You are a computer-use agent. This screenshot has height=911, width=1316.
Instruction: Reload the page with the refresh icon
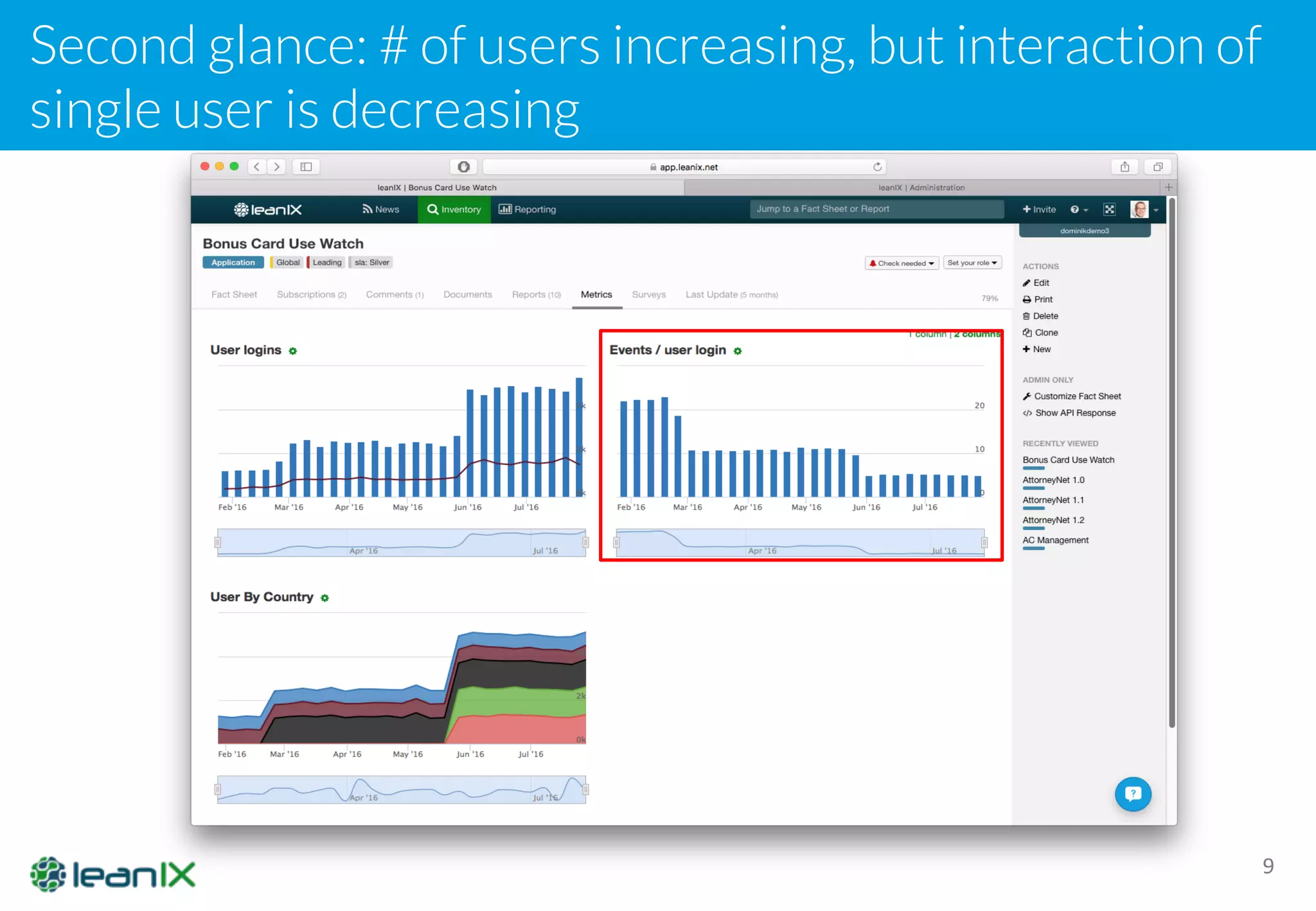877,166
